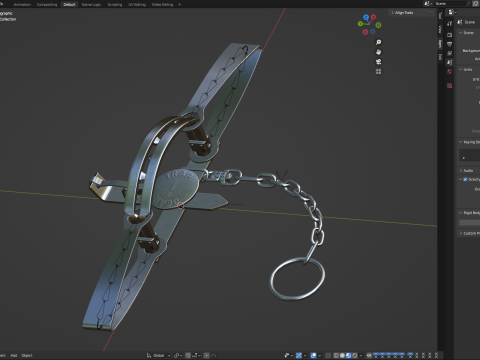The image size is (480, 360).
Task: Select Wireframe viewport shading
Action: tap(336, 355)
